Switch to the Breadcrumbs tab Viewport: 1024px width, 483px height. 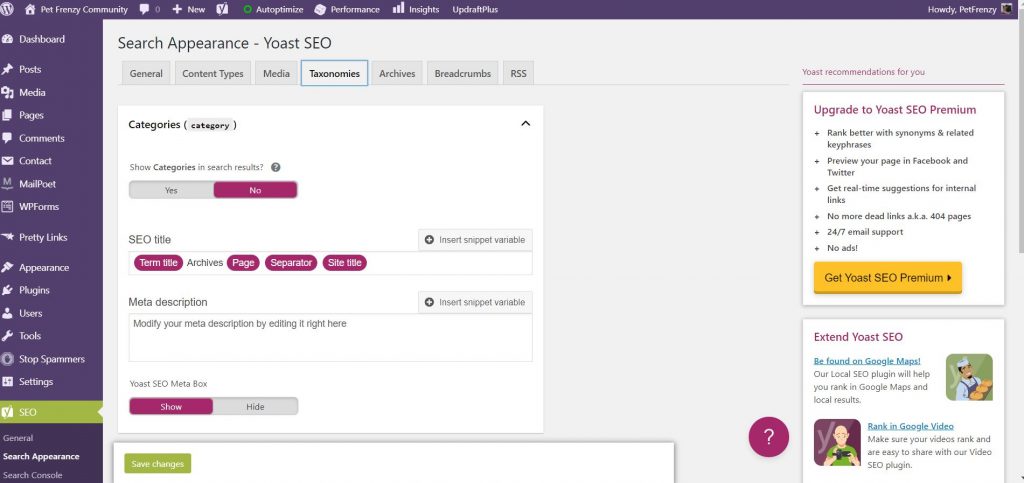click(463, 74)
